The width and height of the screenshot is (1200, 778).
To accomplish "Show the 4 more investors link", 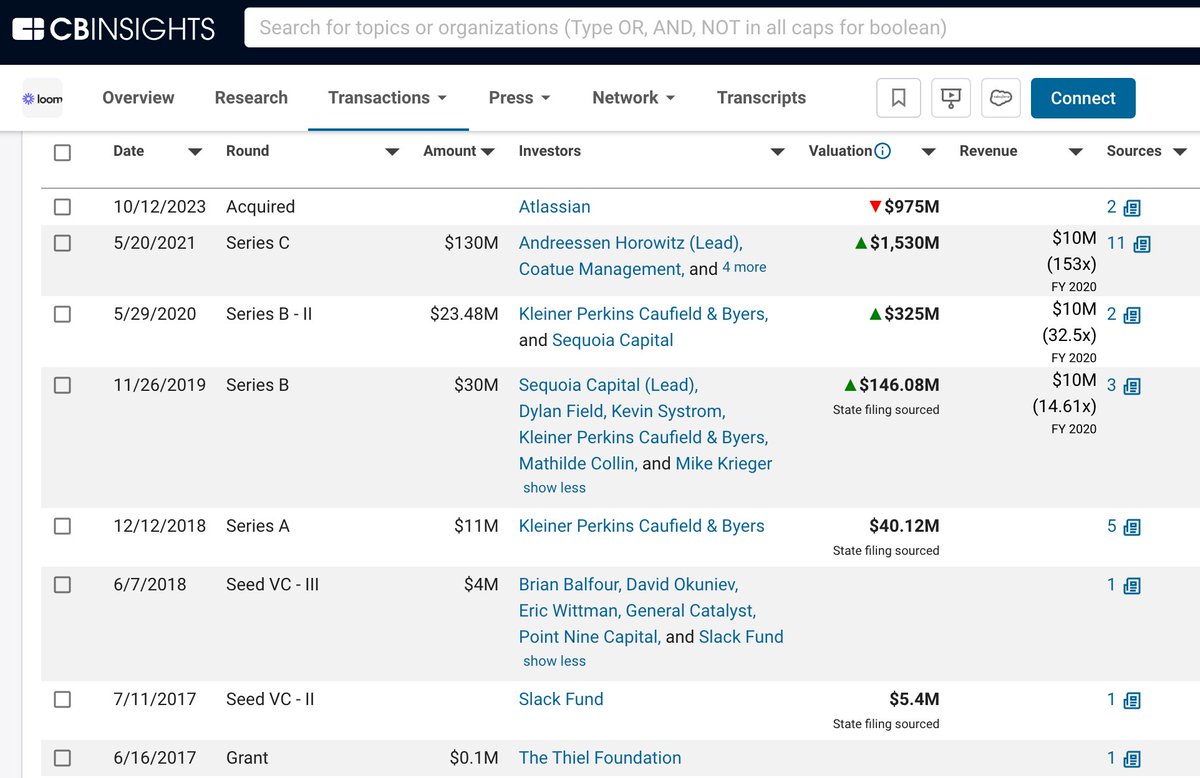I will (744, 268).
